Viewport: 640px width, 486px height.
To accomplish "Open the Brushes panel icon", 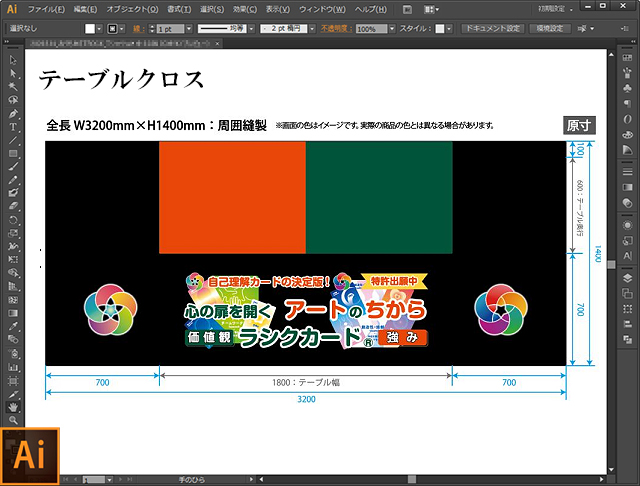I will tap(627, 73).
